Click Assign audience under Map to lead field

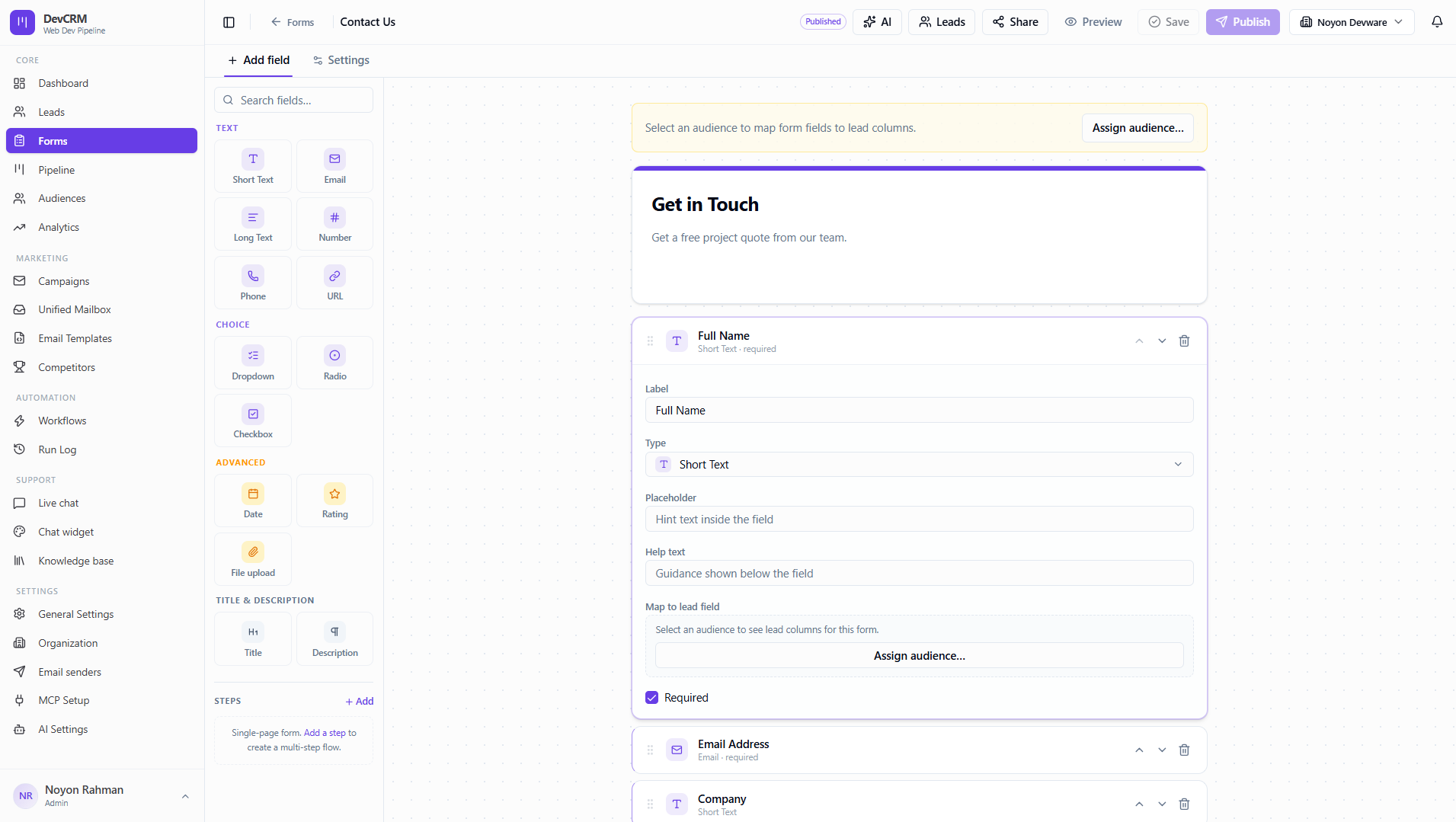pos(919,656)
